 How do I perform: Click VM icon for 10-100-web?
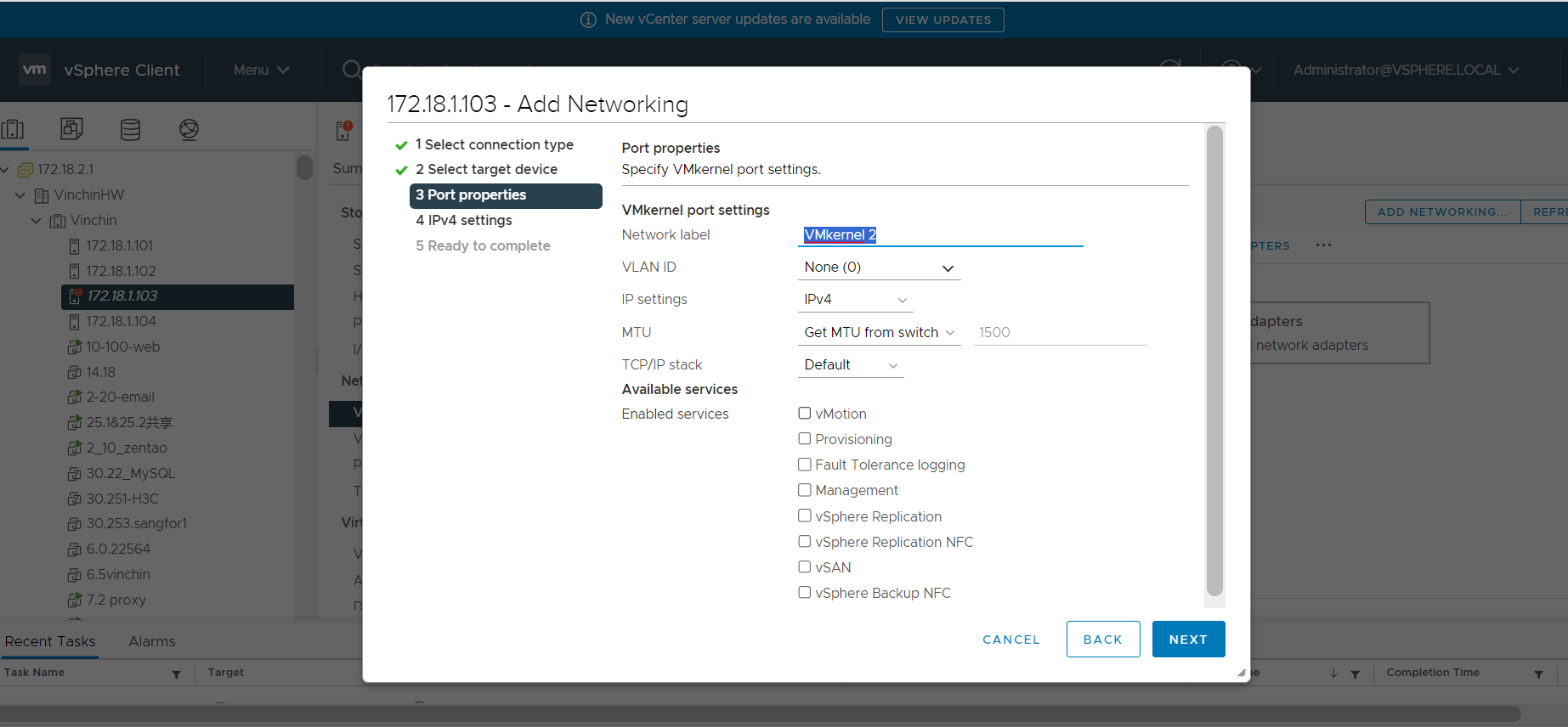[x=74, y=347]
